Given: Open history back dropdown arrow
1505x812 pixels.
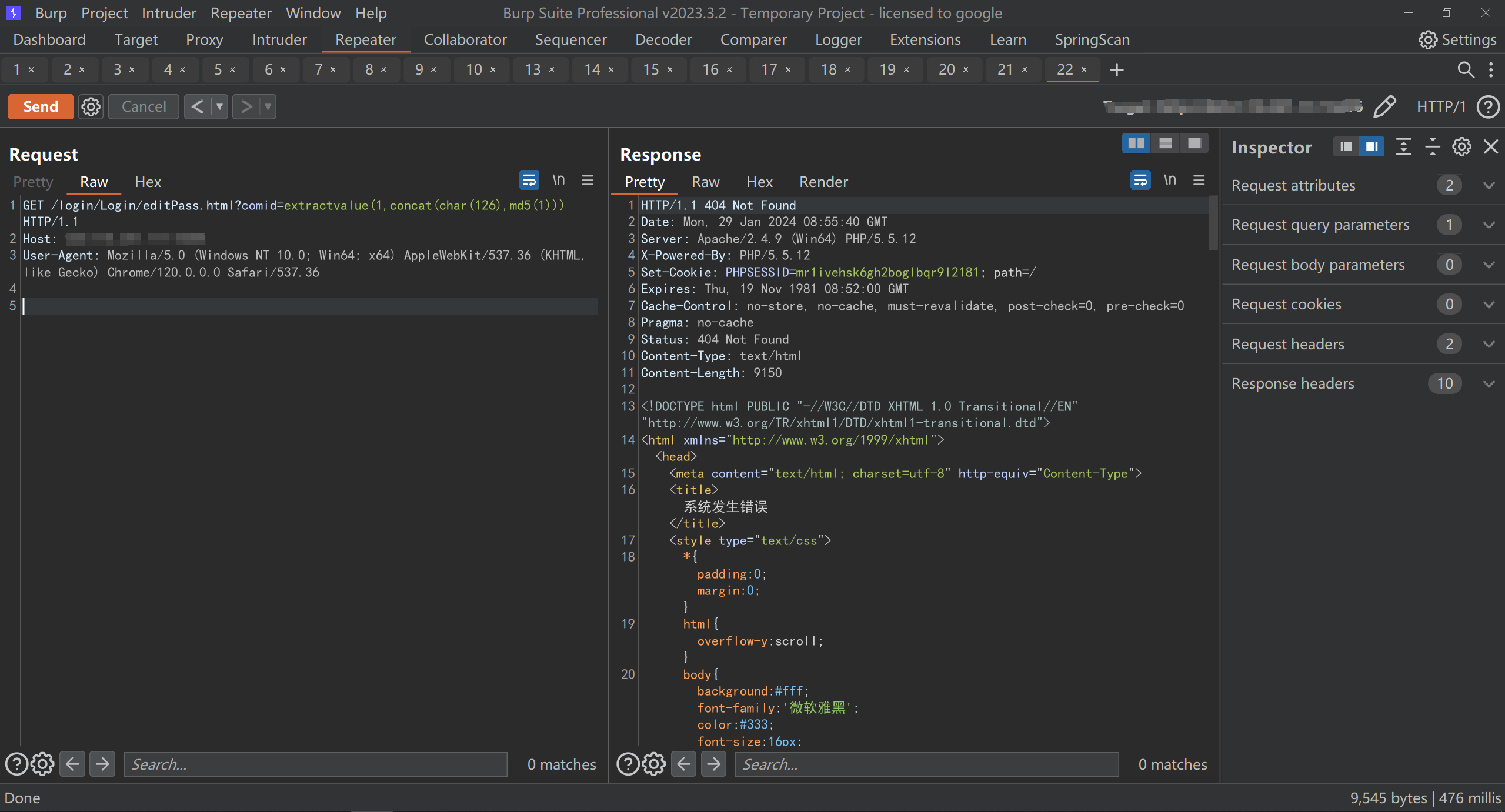Looking at the screenshot, I should (x=219, y=106).
